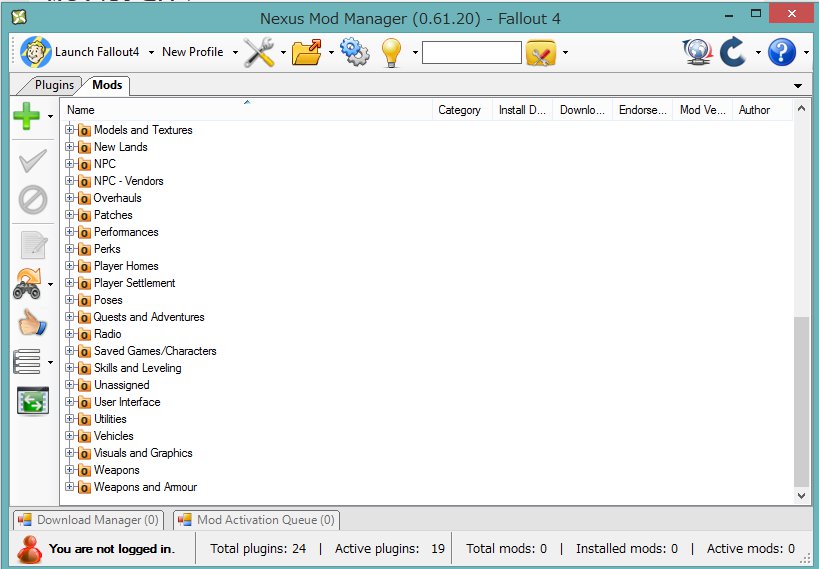Open the Launch Fallout4 dropdown arrow

click(151, 52)
